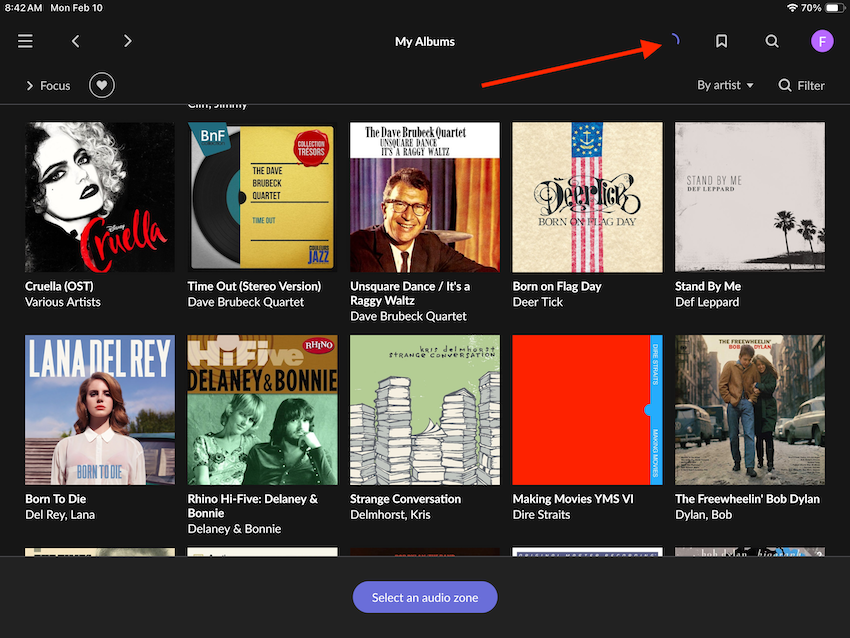Click the Delaney & Bonnie artist link
The width and height of the screenshot is (850, 638).
tap(234, 529)
